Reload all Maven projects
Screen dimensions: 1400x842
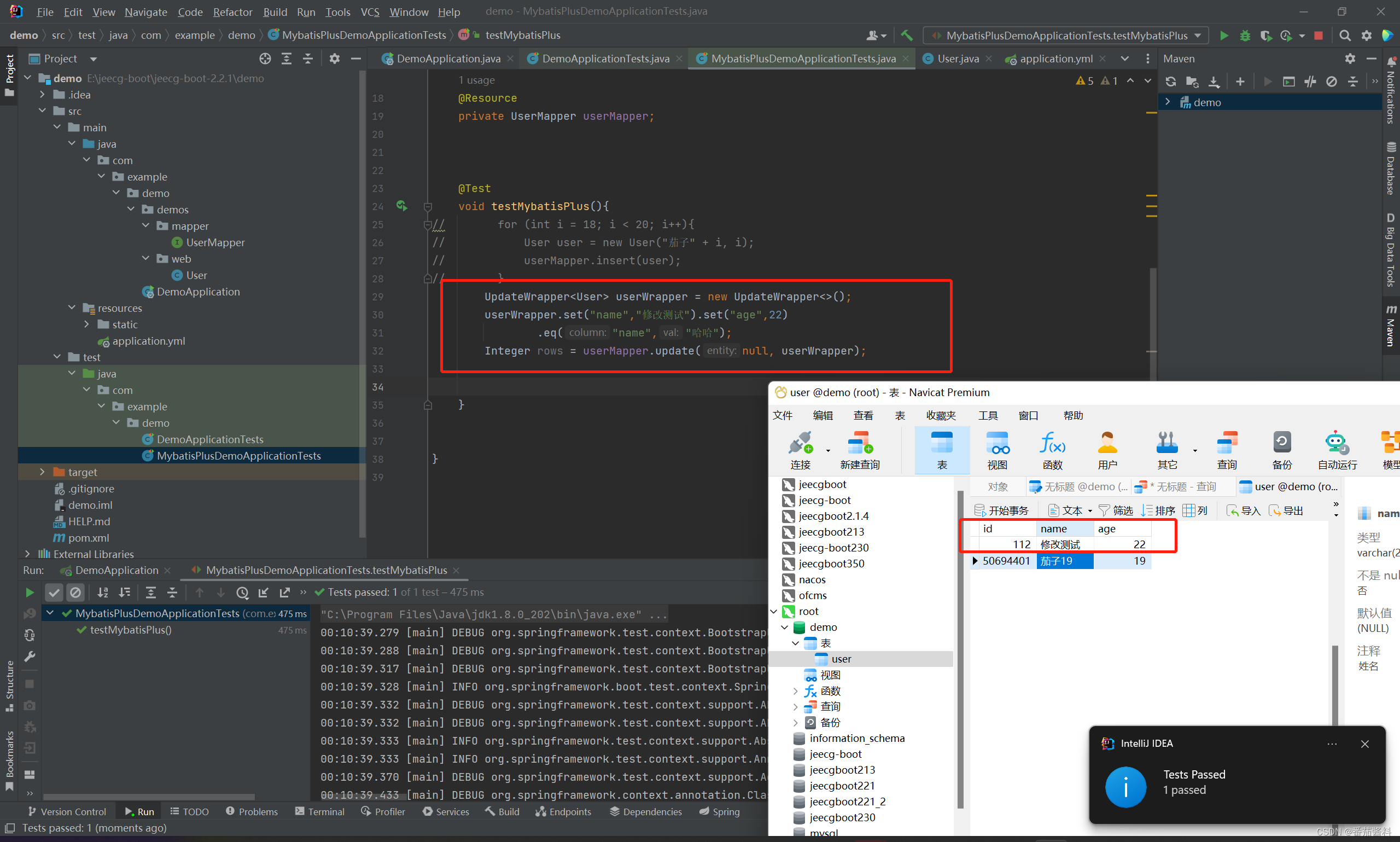point(1171,82)
